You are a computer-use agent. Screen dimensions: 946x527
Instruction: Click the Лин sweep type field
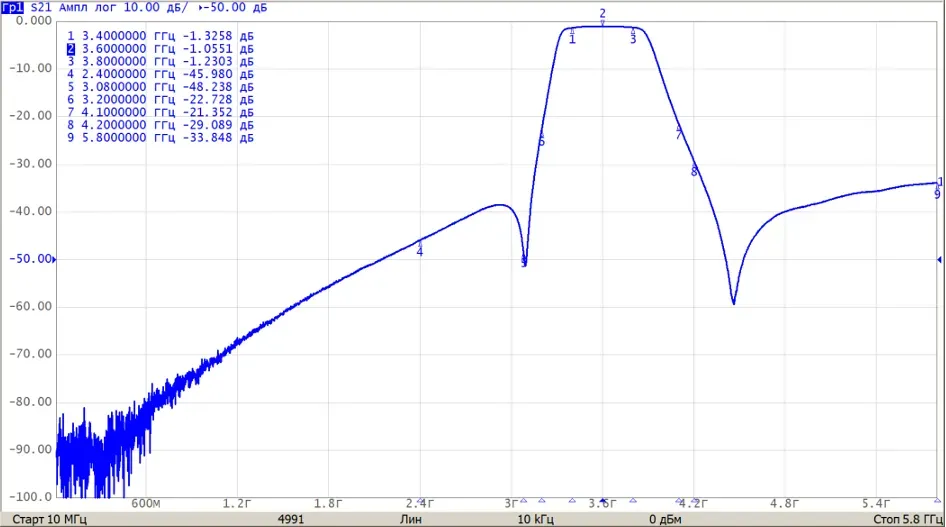pos(411,519)
